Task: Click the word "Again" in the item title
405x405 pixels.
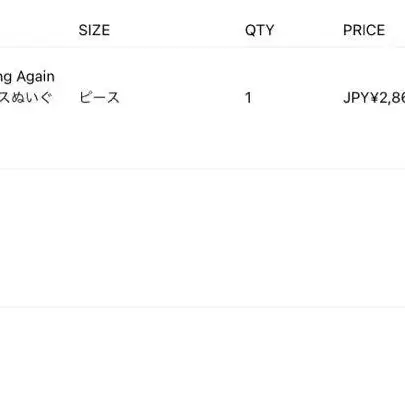Action: (x=36, y=77)
